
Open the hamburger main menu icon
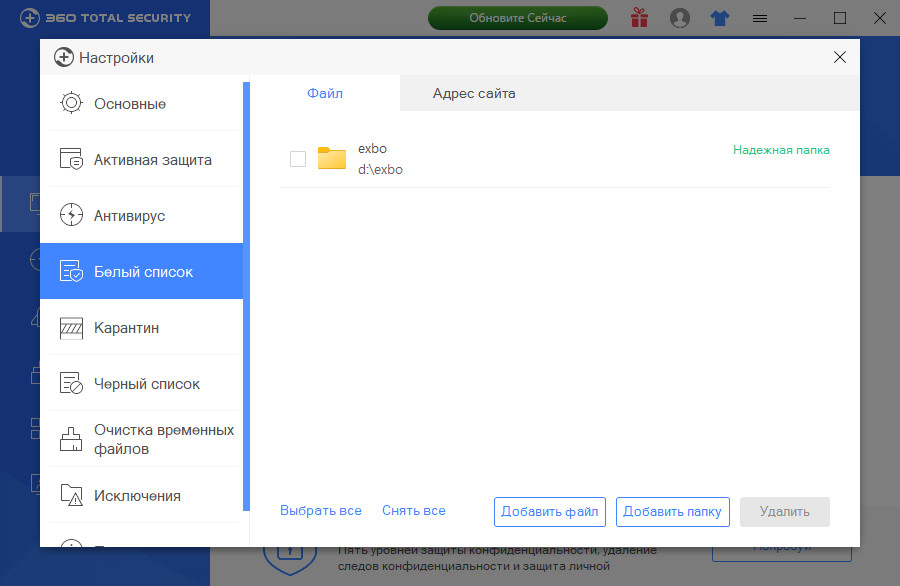[x=760, y=18]
